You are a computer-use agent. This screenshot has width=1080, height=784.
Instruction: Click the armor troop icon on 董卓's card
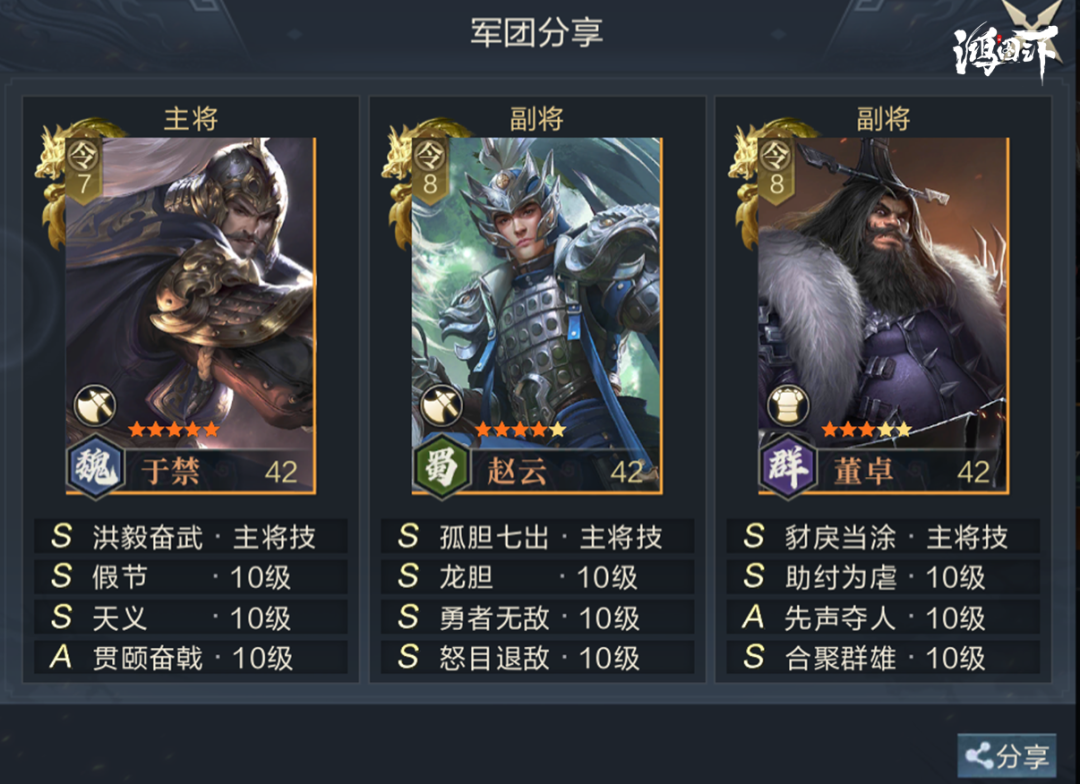pyautogui.click(x=789, y=405)
